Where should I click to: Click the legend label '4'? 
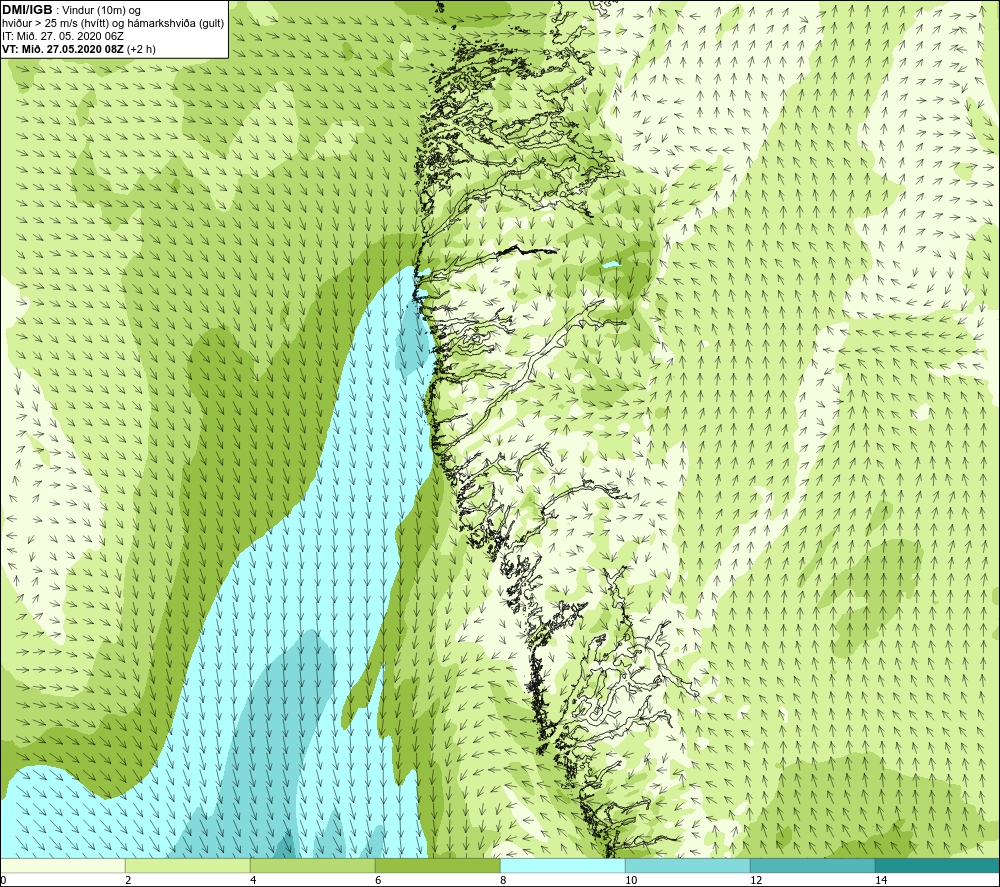[253, 880]
